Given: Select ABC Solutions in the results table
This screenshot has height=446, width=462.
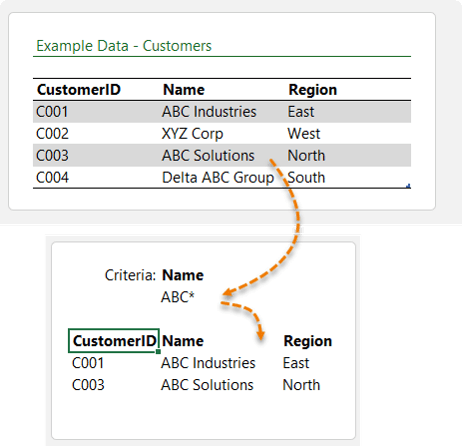Looking at the screenshot, I should click(x=207, y=385).
